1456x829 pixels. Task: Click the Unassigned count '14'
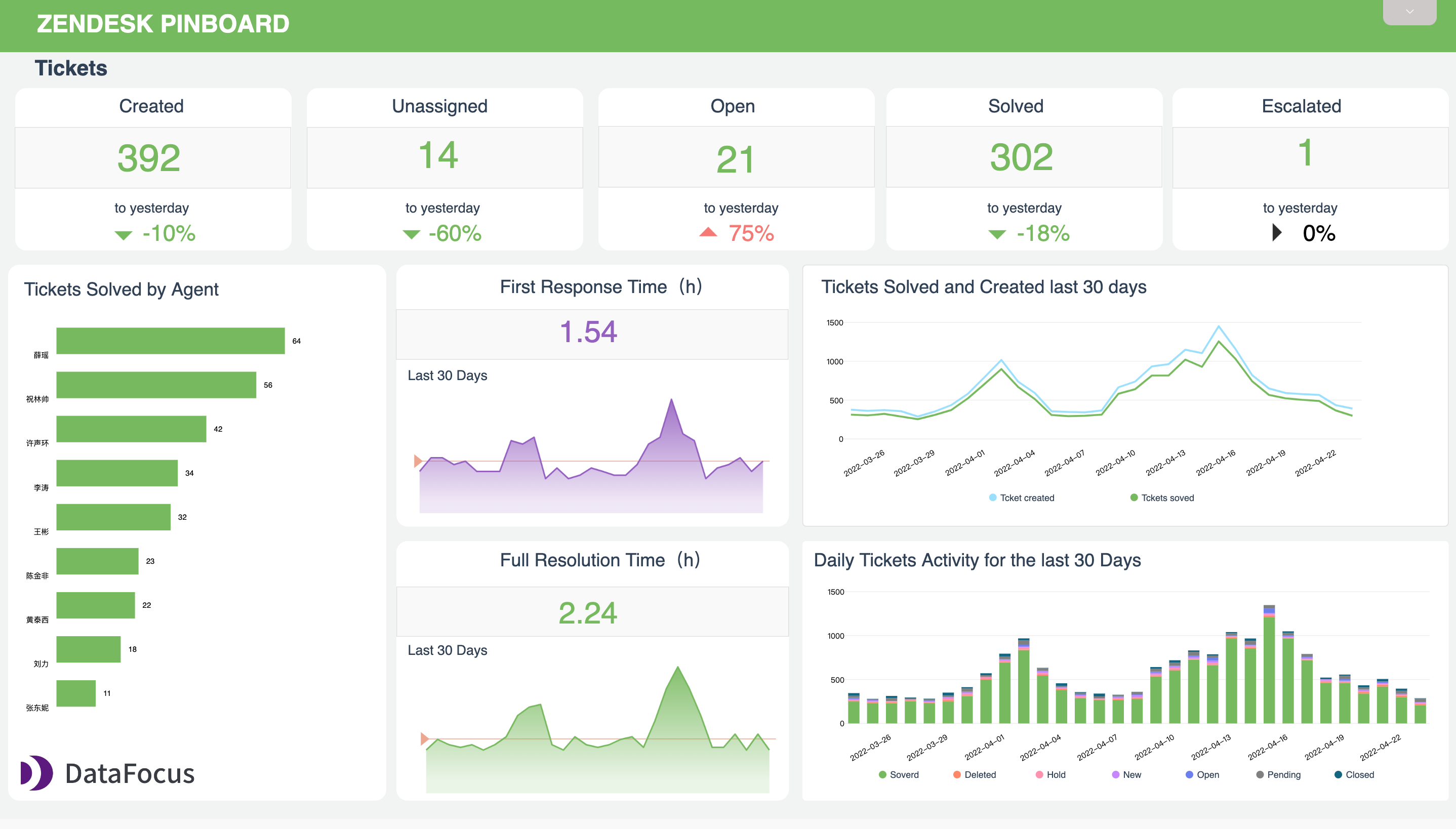pyautogui.click(x=438, y=155)
